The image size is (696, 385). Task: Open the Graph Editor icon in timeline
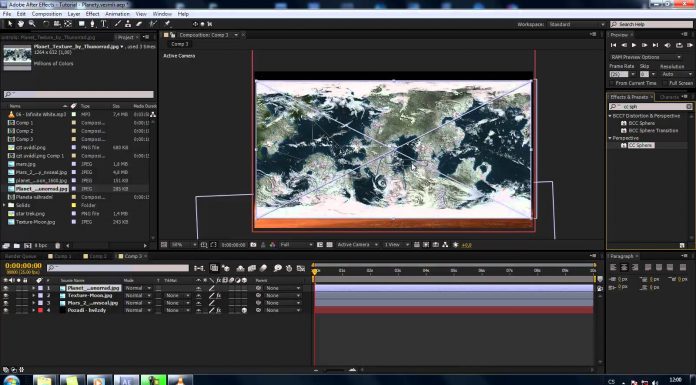[301, 268]
